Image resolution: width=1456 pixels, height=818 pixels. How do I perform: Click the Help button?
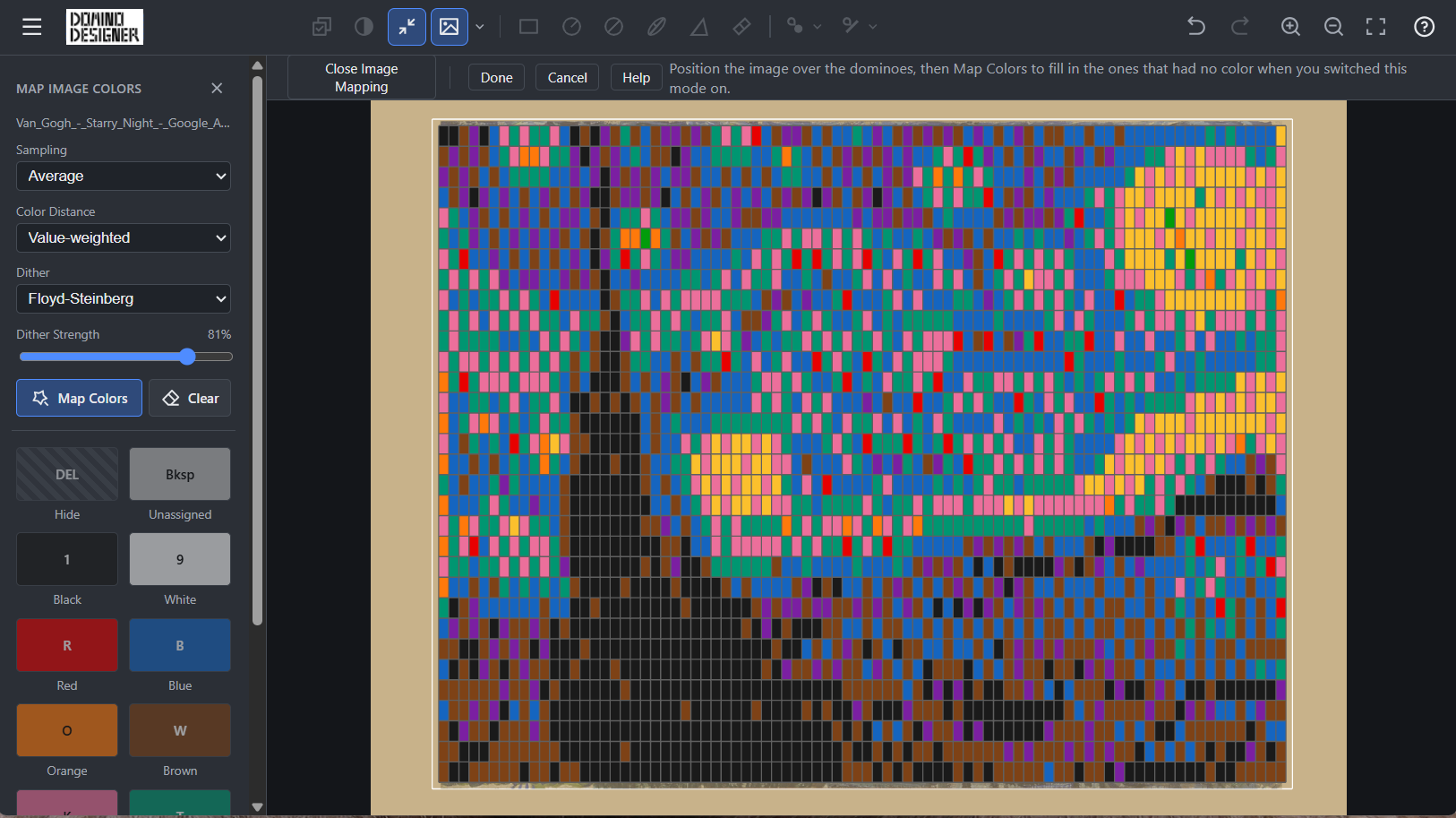click(637, 78)
